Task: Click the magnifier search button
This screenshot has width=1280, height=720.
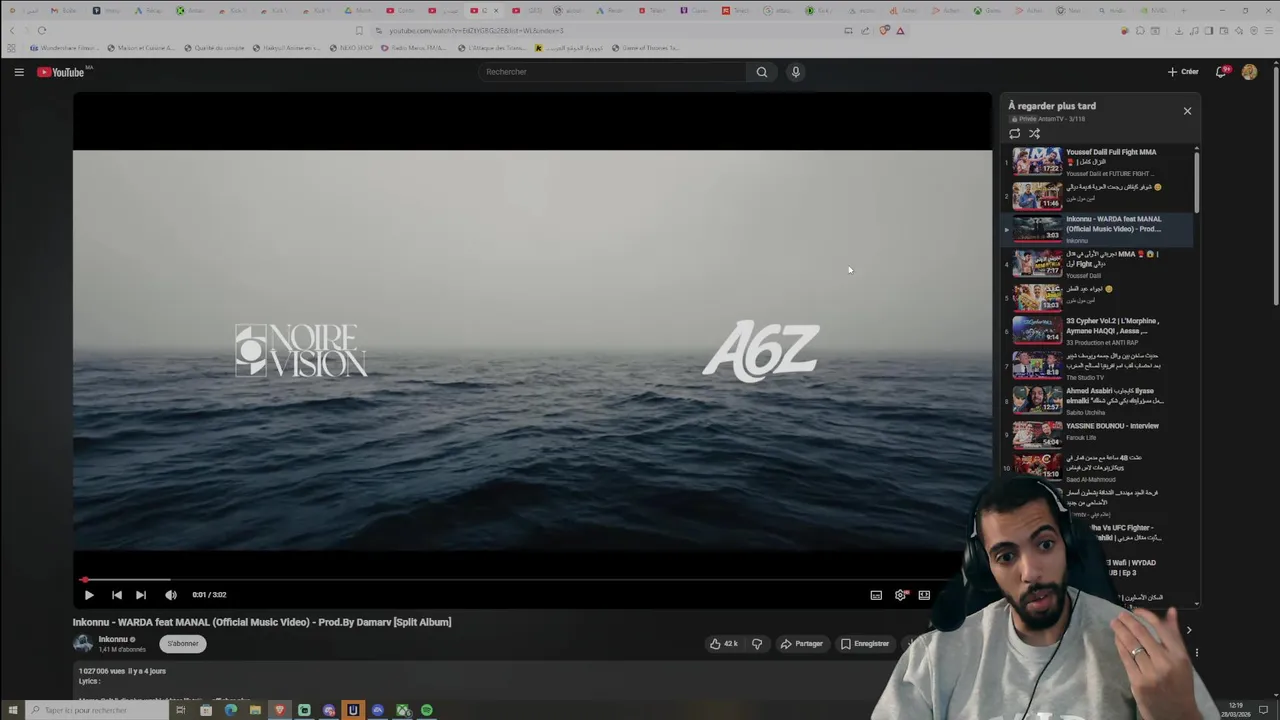Action: (762, 72)
